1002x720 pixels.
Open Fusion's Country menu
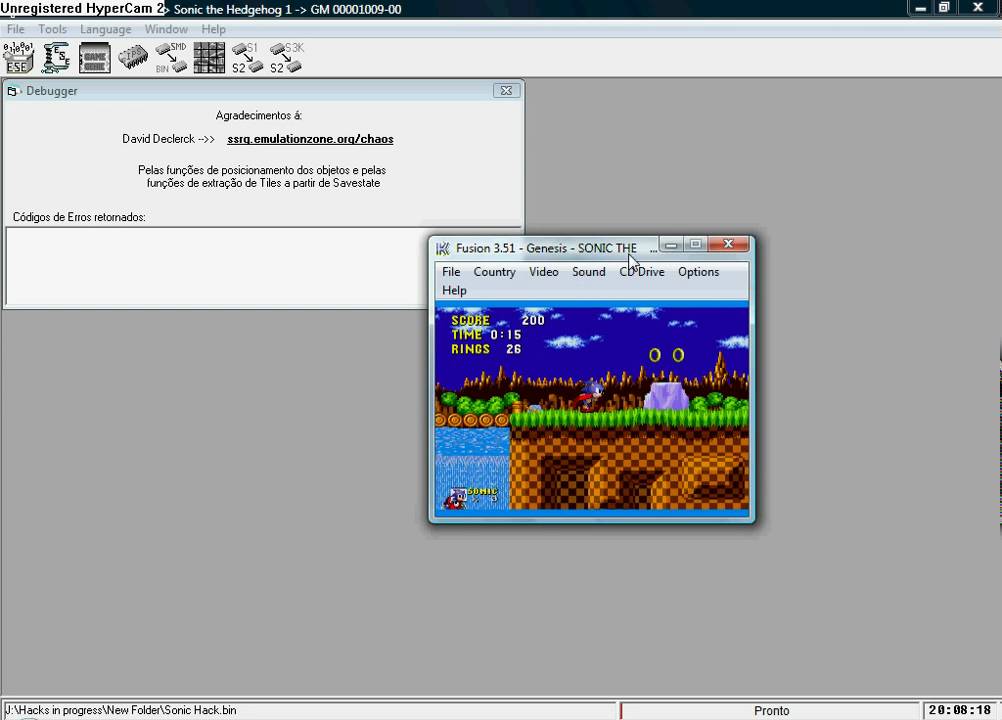[x=494, y=272]
